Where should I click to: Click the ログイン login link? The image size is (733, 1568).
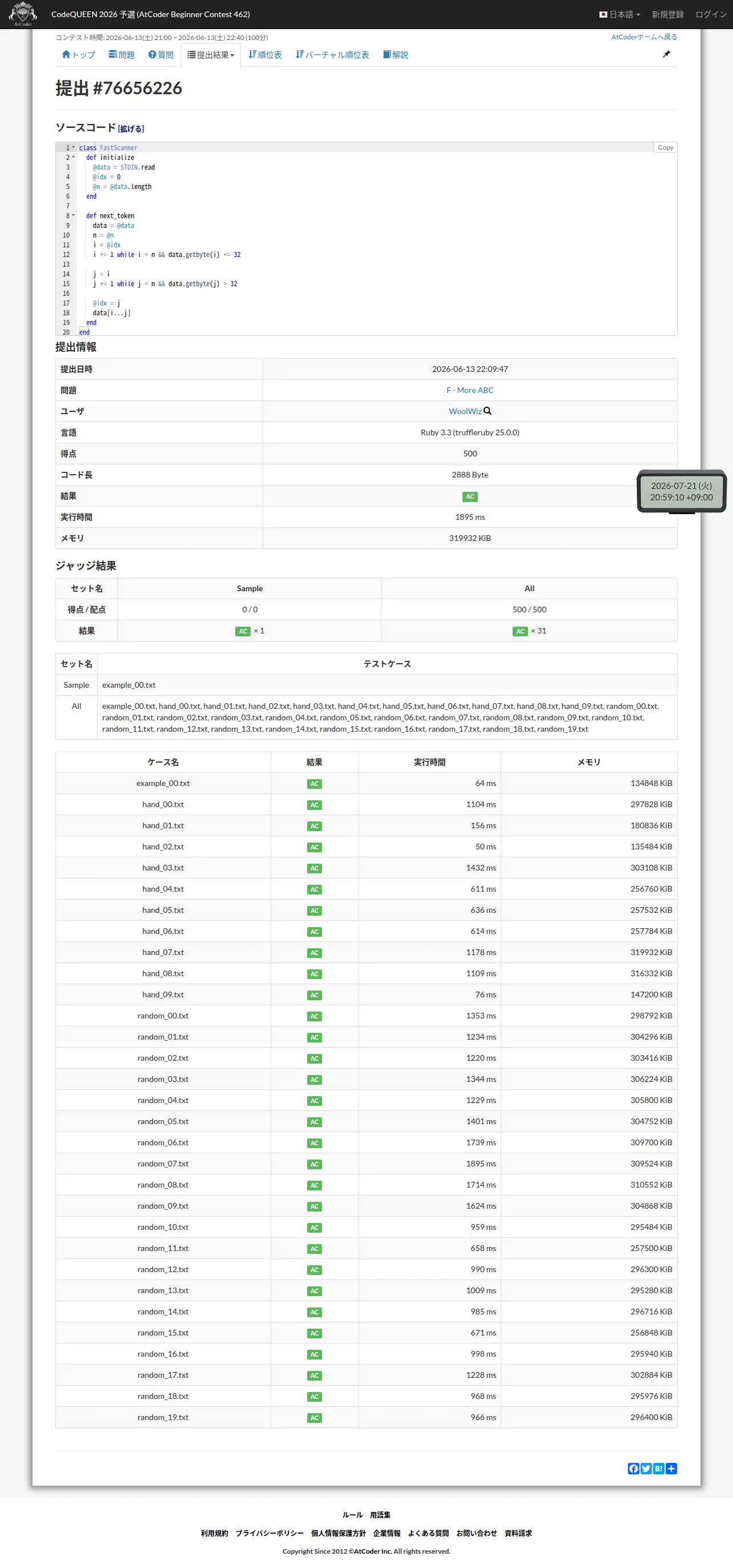(x=711, y=14)
